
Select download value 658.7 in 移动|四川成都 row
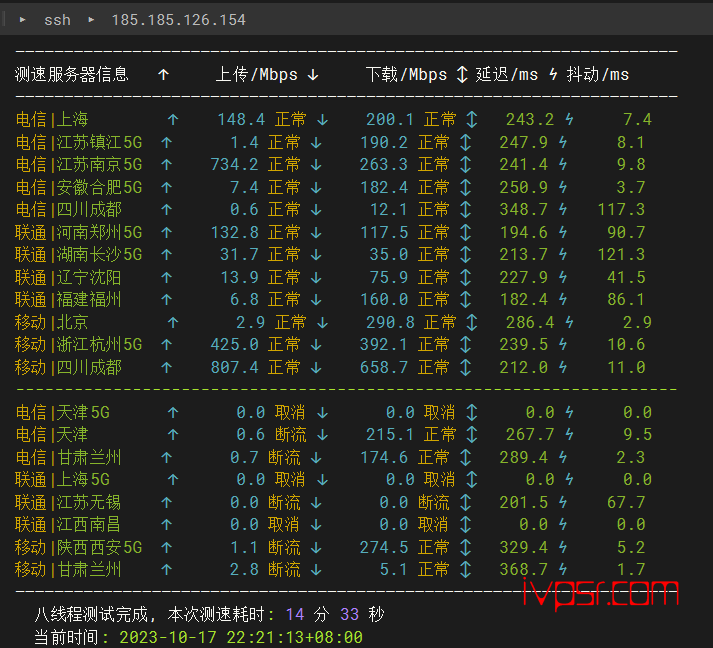coord(384,367)
